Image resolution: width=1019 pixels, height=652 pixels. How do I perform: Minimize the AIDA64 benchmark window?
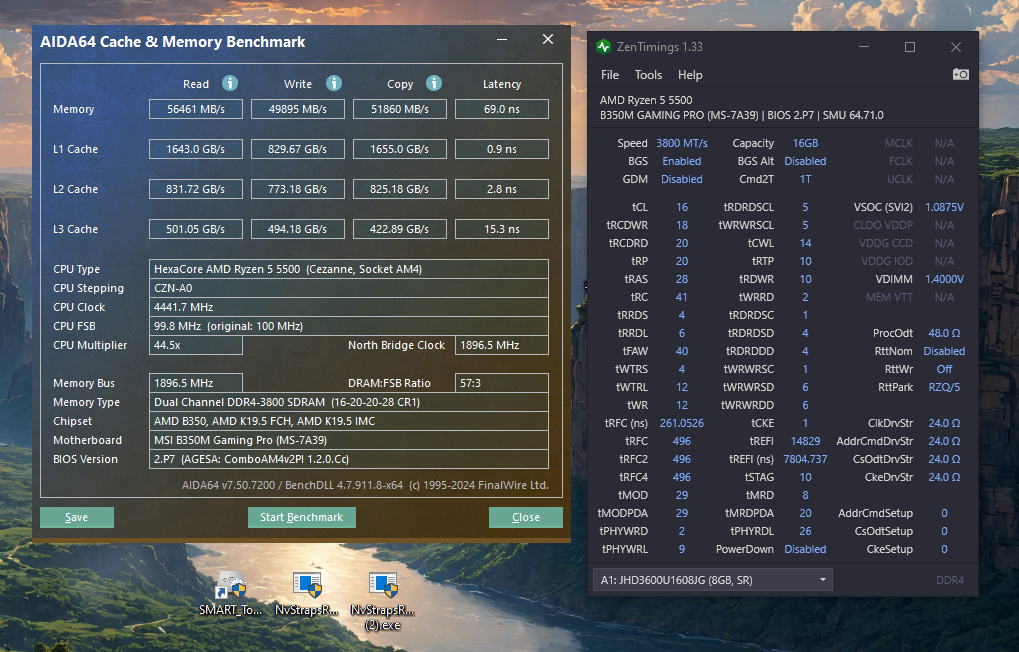pyautogui.click(x=502, y=40)
